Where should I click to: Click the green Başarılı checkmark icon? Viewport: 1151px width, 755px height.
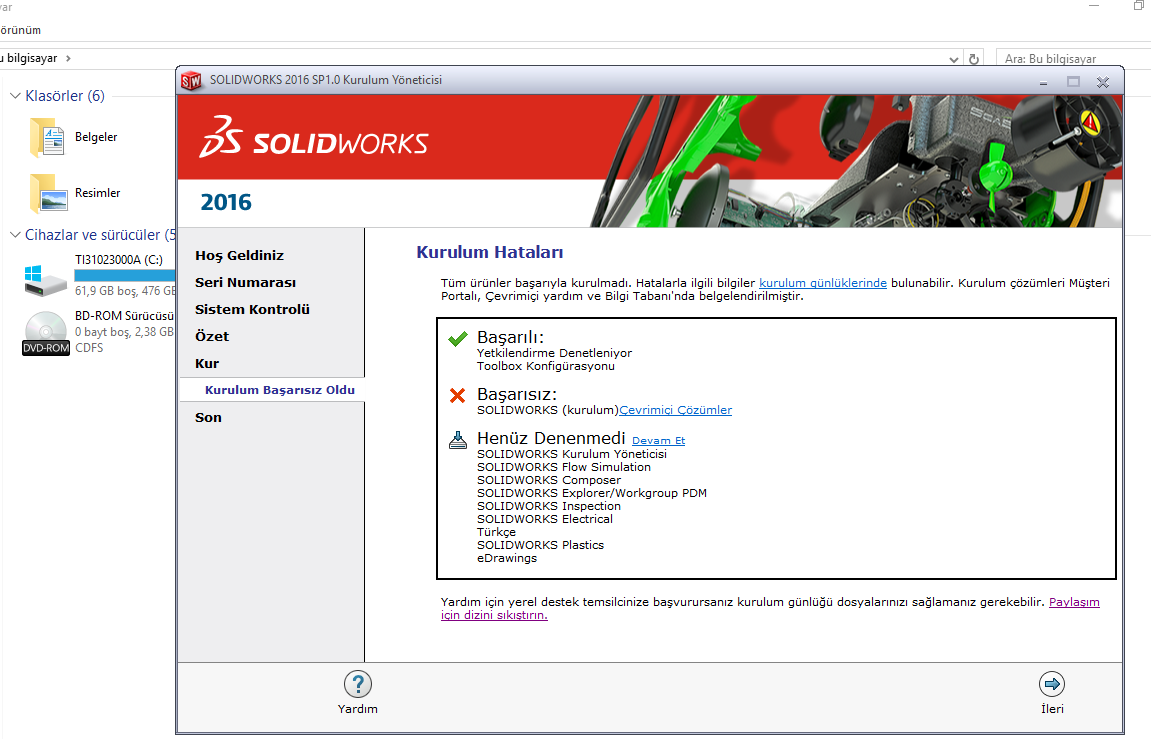[x=457, y=339]
